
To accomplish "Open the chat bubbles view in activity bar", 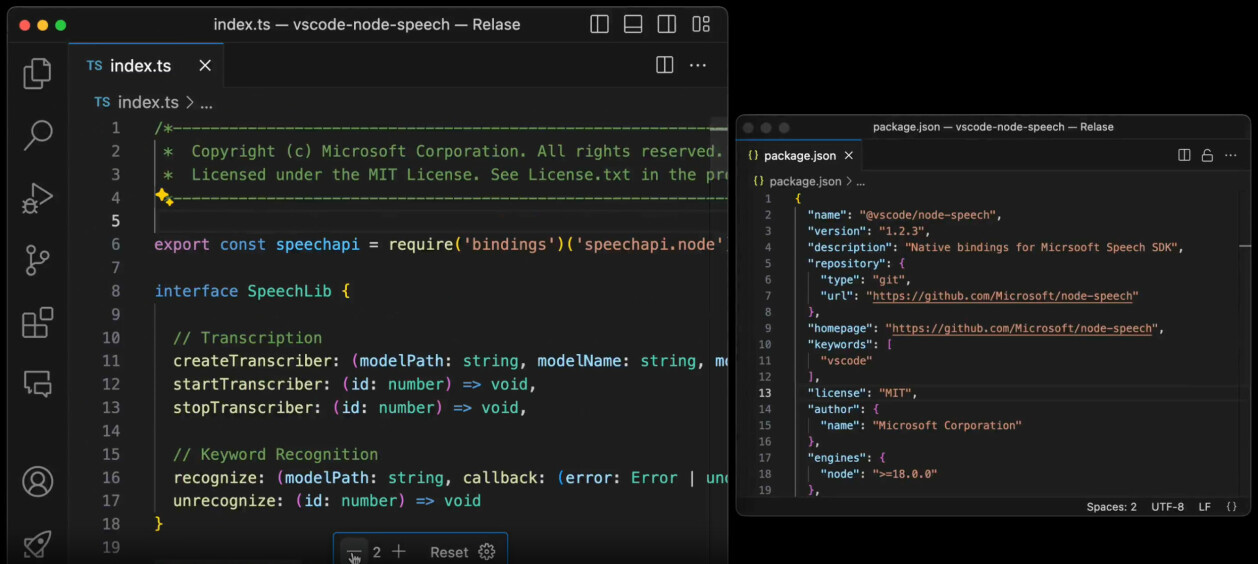I will click(38, 384).
